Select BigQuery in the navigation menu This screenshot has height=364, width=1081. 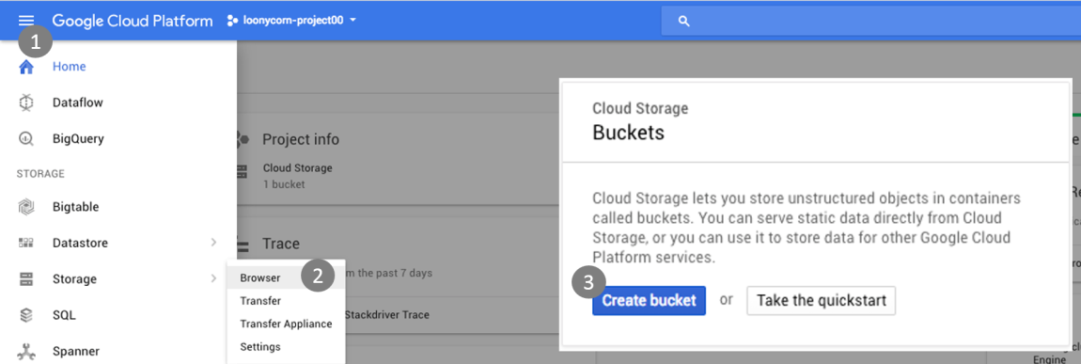78,139
